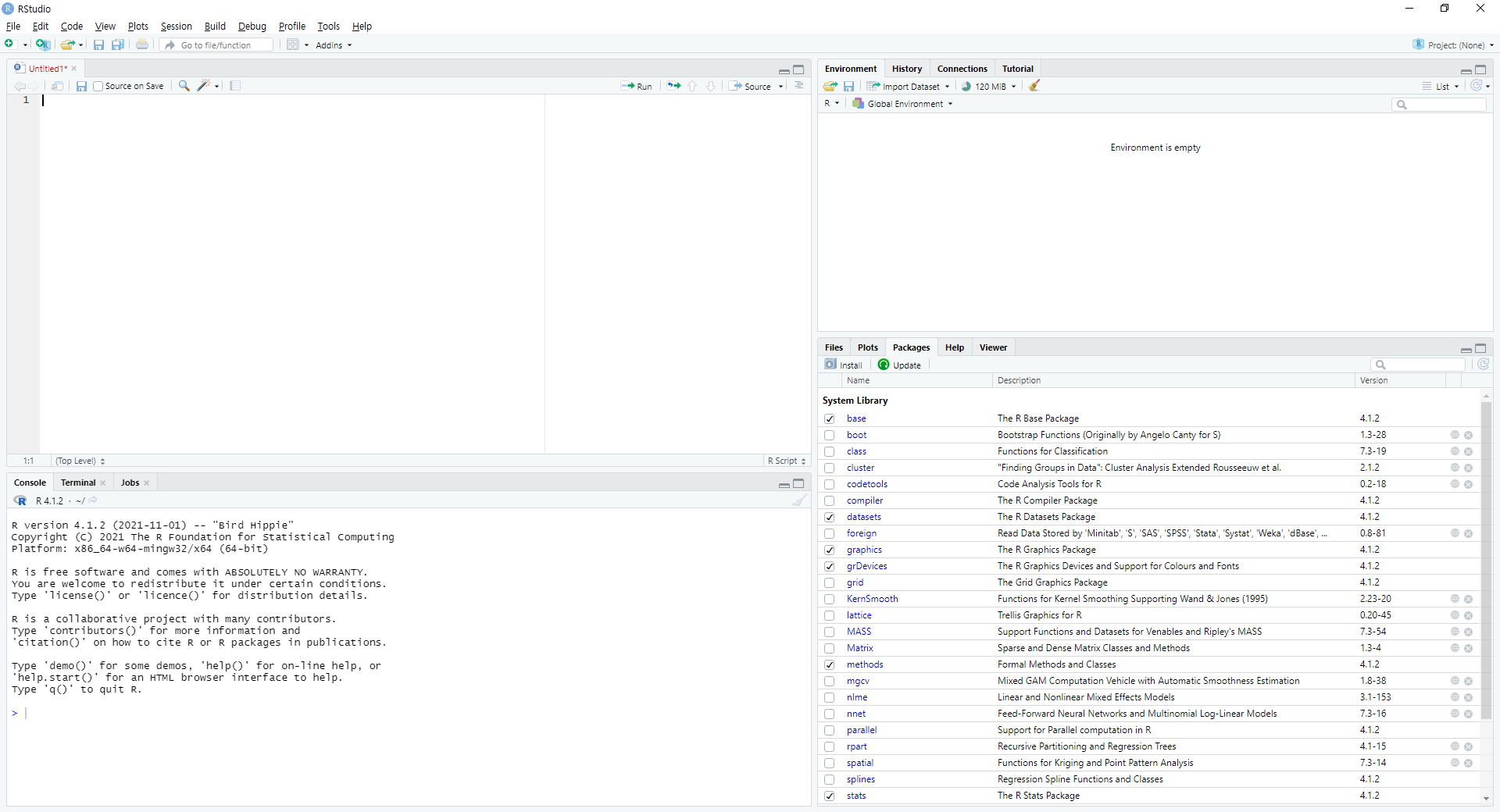
Task: Open Source options dropdown arrow
Action: (x=780, y=87)
